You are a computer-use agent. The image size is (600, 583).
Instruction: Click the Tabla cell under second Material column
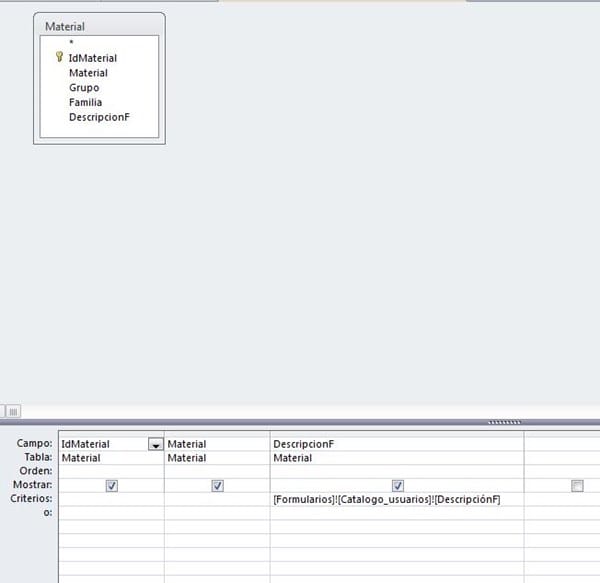(x=217, y=458)
